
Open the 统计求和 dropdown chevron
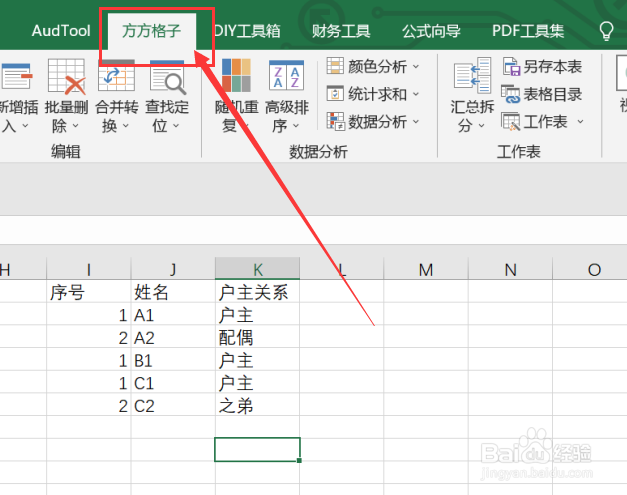(x=416, y=94)
